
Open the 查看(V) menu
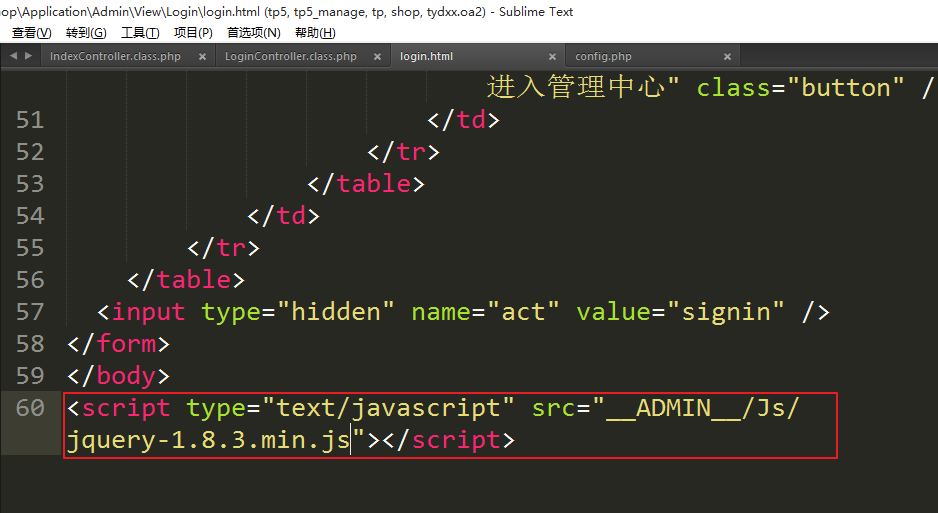31,33
